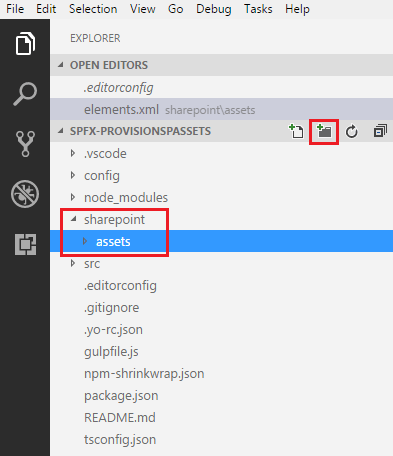This screenshot has width=393, height=456.
Task: Refresh the explorer file tree
Action: 352,132
